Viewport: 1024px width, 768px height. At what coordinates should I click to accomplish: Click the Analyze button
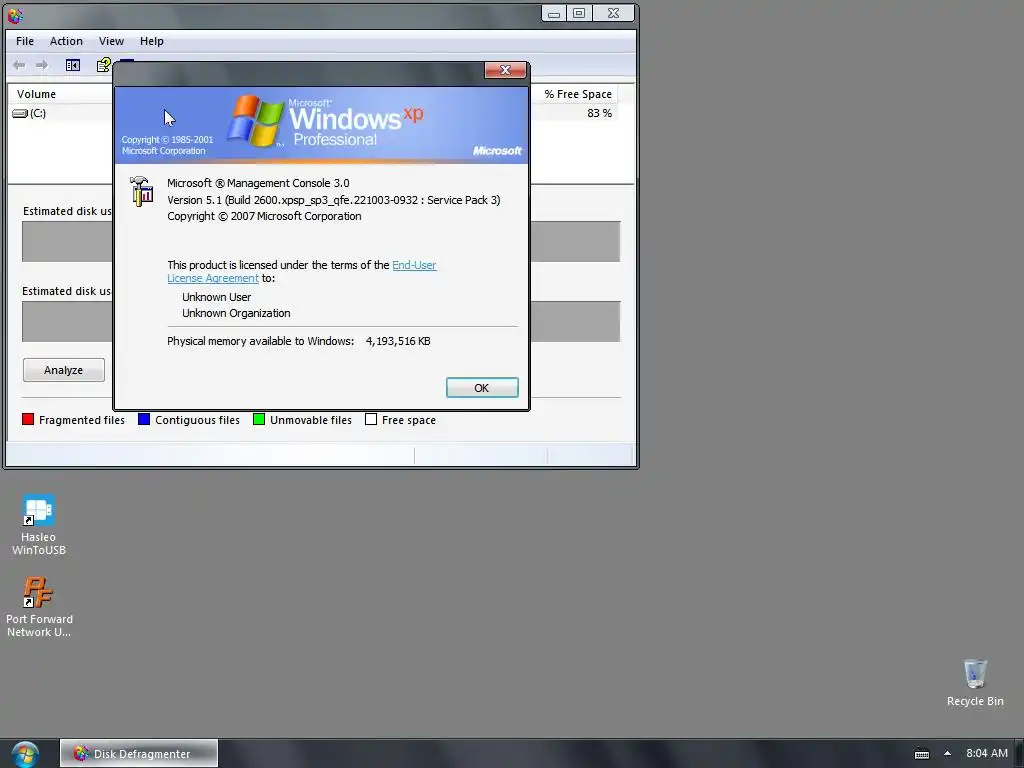click(63, 370)
